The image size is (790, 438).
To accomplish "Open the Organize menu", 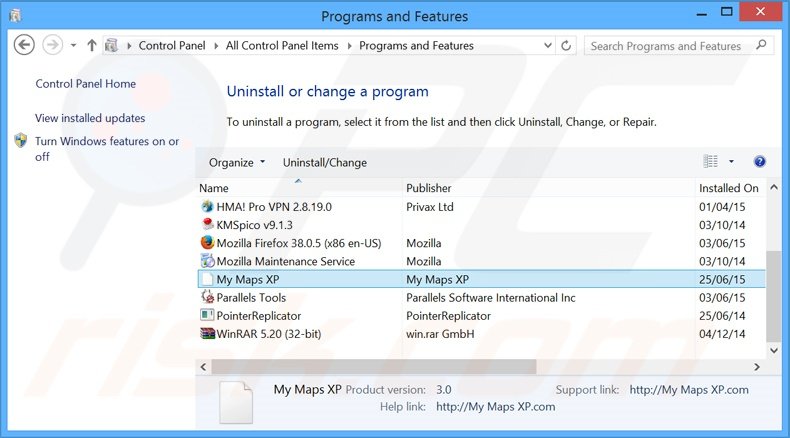I will click(237, 162).
